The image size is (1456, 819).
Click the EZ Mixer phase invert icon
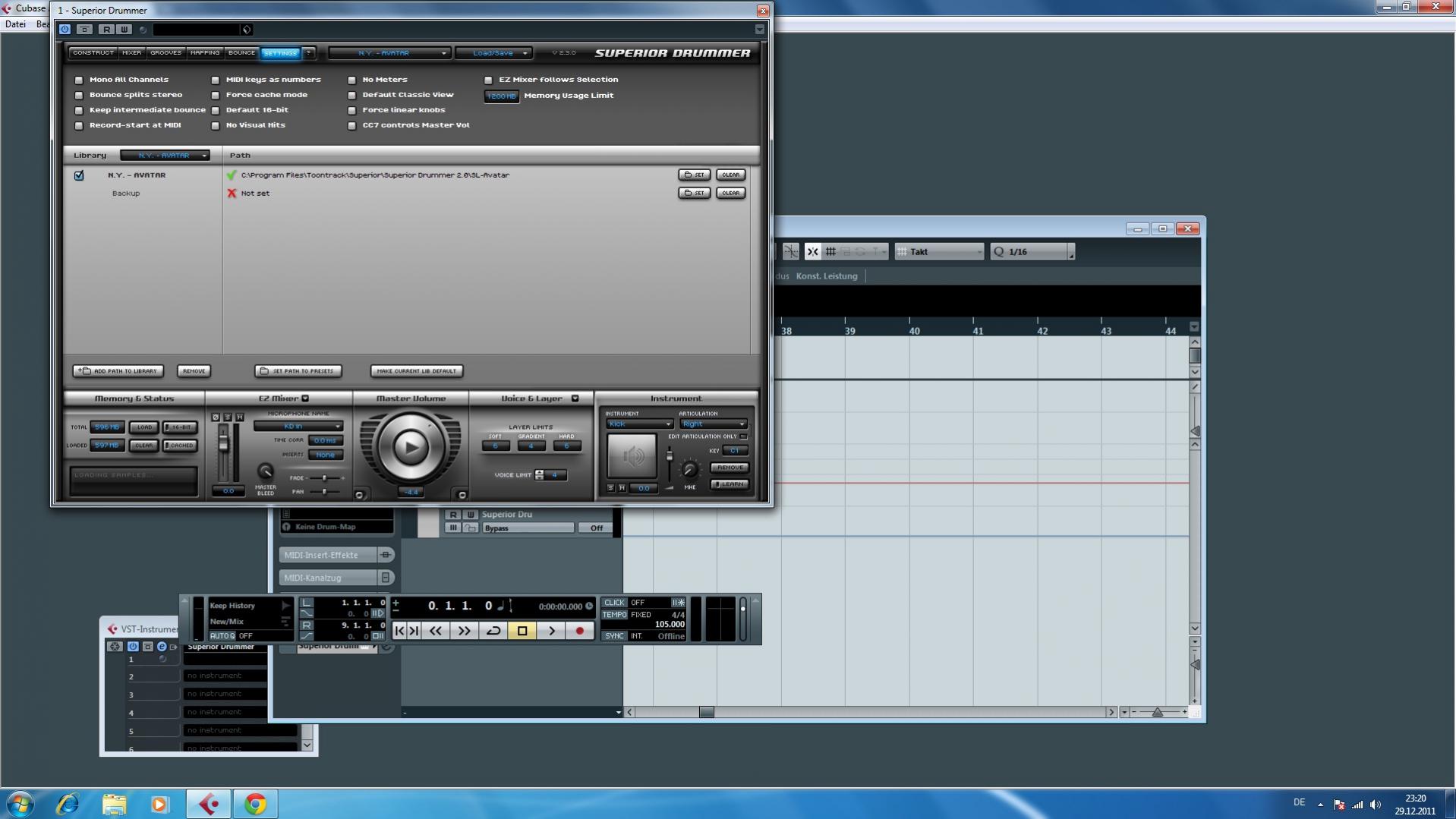(216, 417)
